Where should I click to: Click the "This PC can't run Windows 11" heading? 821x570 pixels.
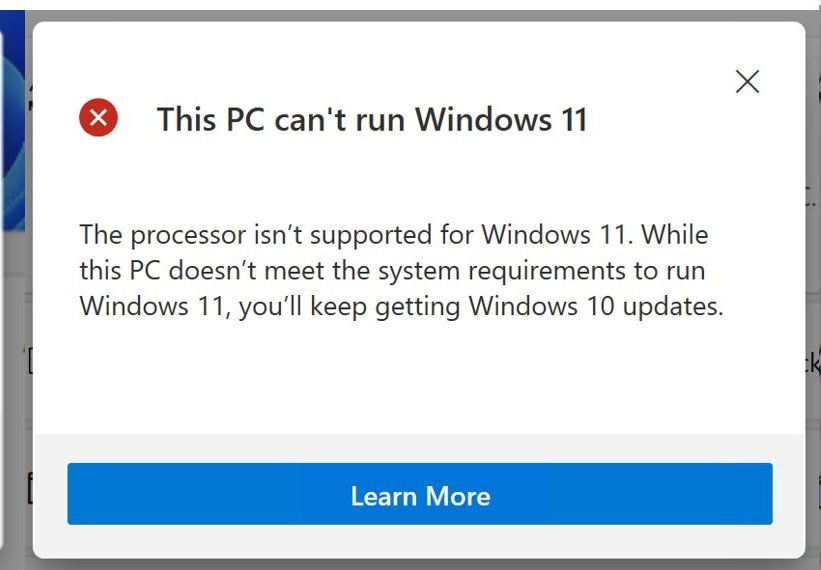click(x=371, y=120)
